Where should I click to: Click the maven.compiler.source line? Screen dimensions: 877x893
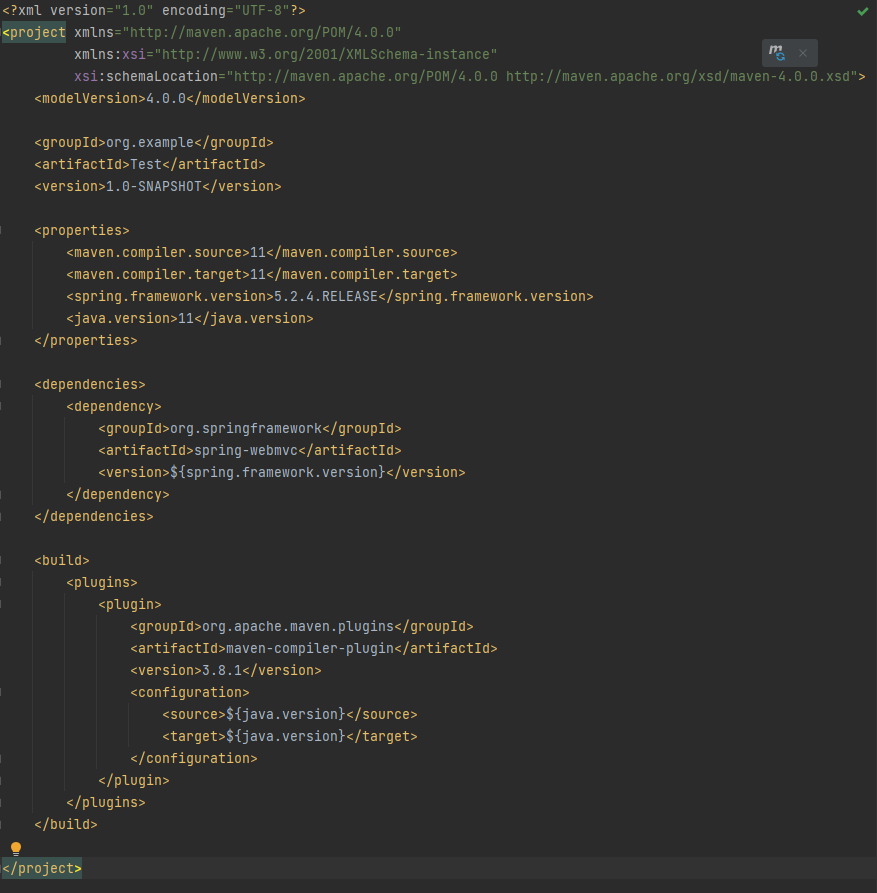tap(262, 252)
